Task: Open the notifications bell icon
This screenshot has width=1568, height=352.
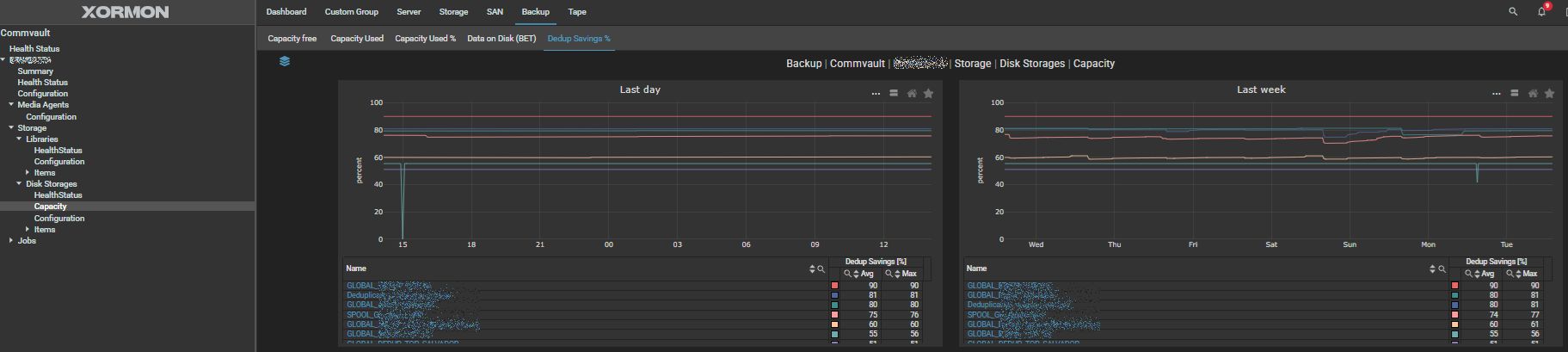Action: click(x=1541, y=12)
